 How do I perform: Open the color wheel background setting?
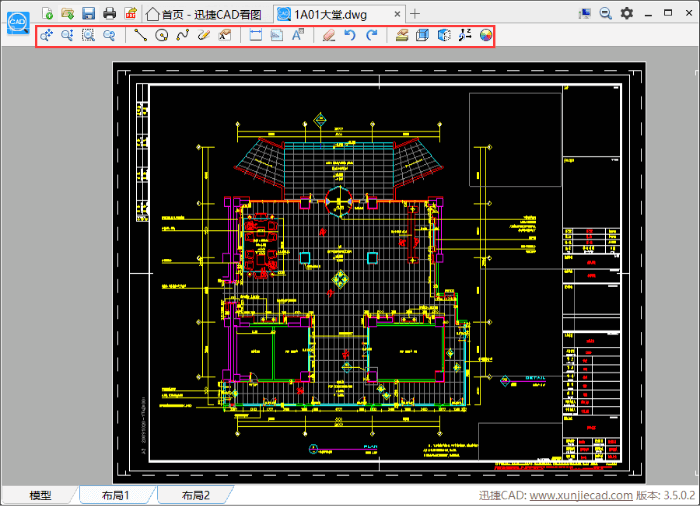click(x=486, y=36)
